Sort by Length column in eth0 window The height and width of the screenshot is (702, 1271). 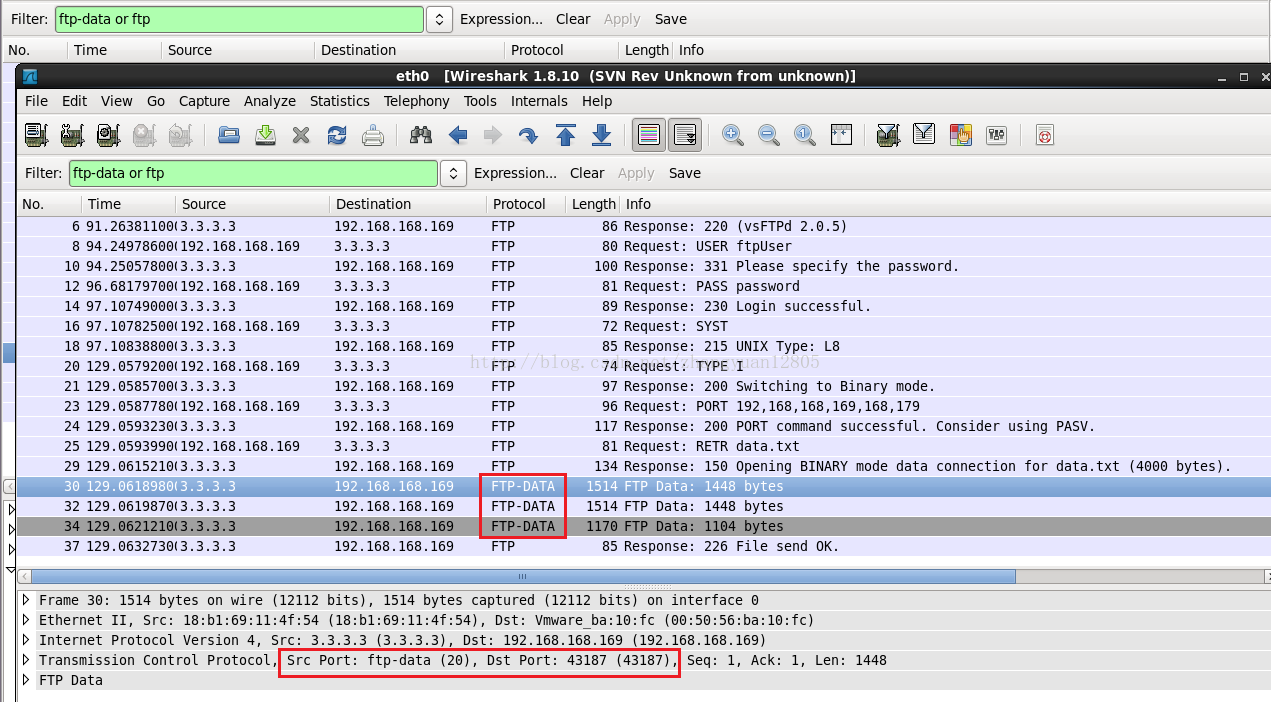coord(593,204)
